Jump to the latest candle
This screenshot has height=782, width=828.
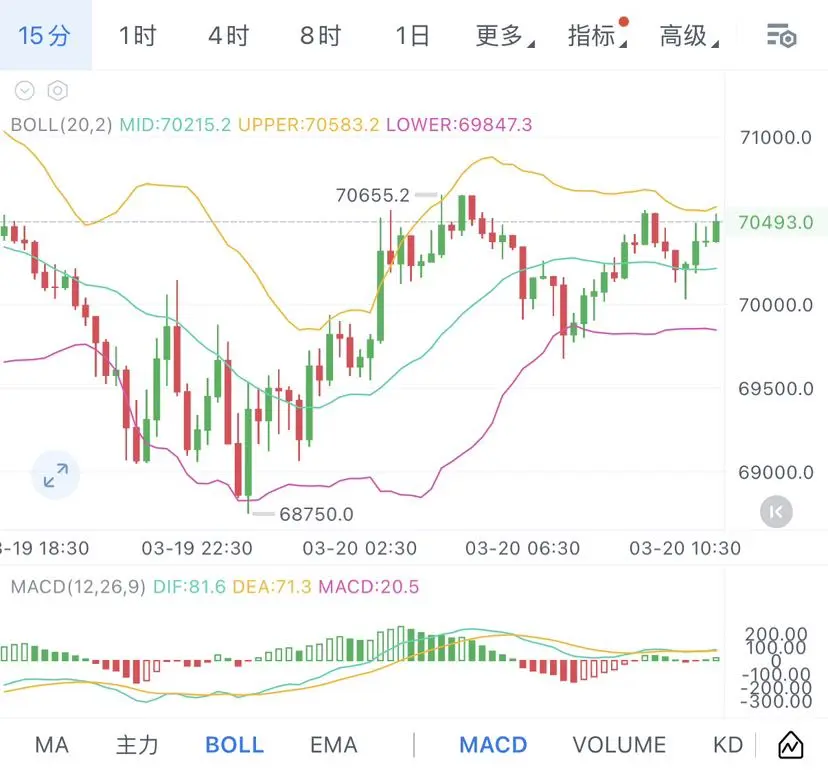tap(776, 512)
